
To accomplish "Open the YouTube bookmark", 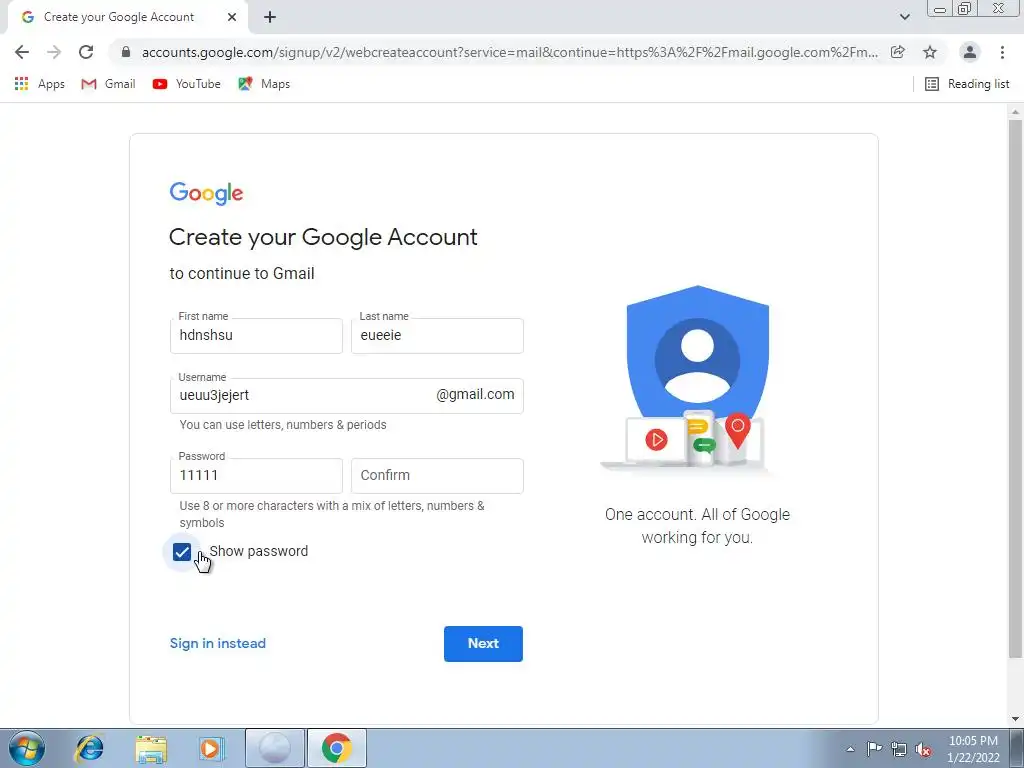I will click(x=187, y=84).
